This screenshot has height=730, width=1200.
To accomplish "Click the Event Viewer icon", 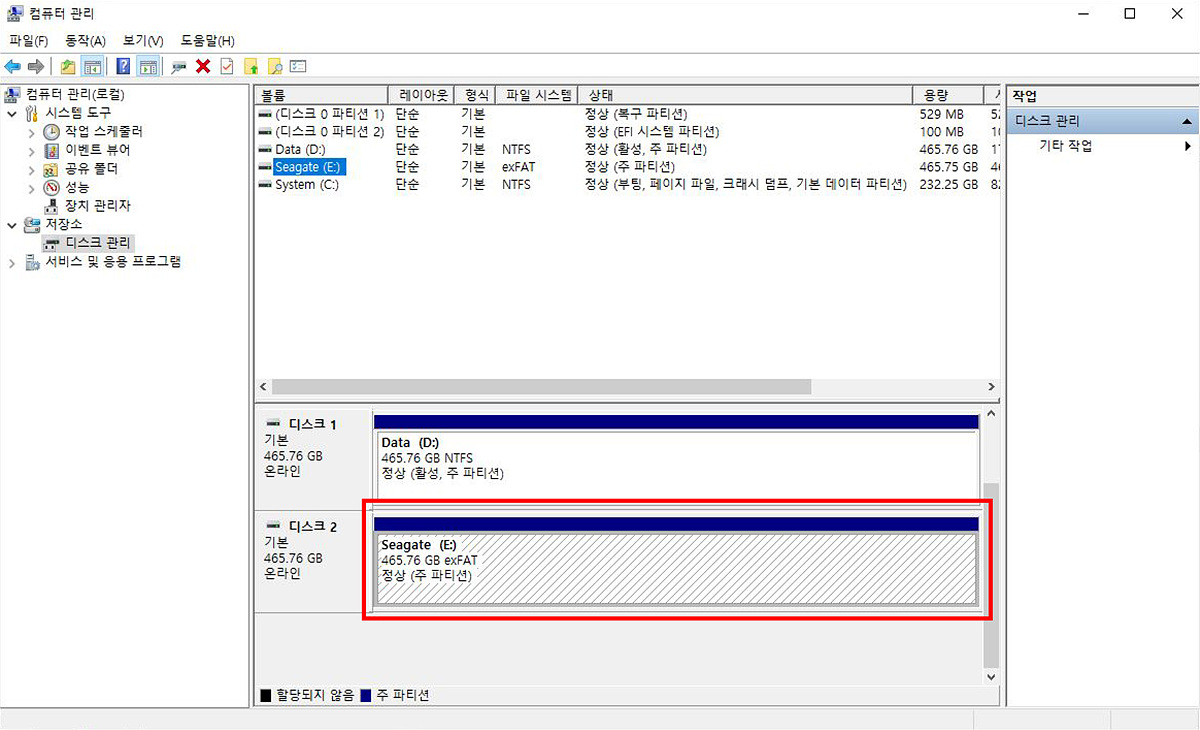I will tap(52, 150).
